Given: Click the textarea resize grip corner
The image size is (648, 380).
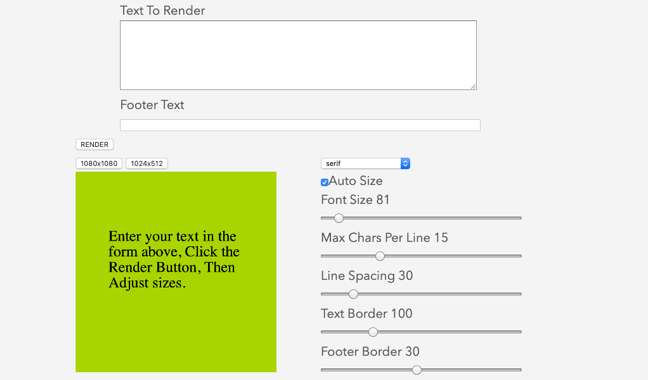Looking at the screenshot, I should [473, 86].
